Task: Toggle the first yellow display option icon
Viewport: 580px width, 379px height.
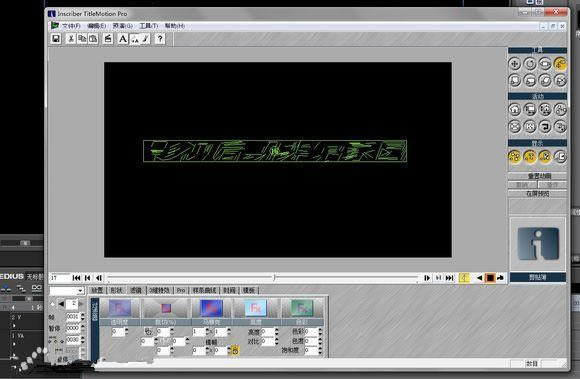Action: pos(515,157)
